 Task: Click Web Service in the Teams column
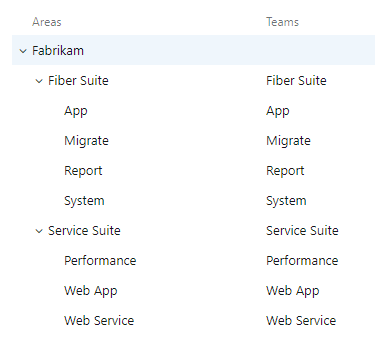pos(301,321)
